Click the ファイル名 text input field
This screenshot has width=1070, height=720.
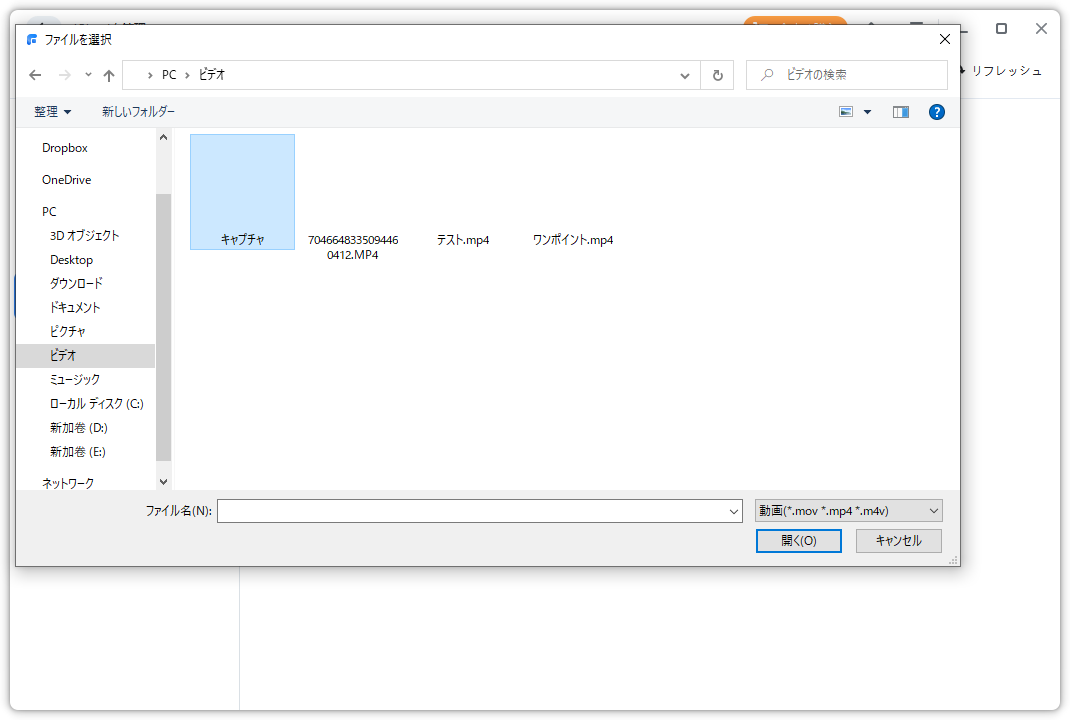[x=472, y=511]
